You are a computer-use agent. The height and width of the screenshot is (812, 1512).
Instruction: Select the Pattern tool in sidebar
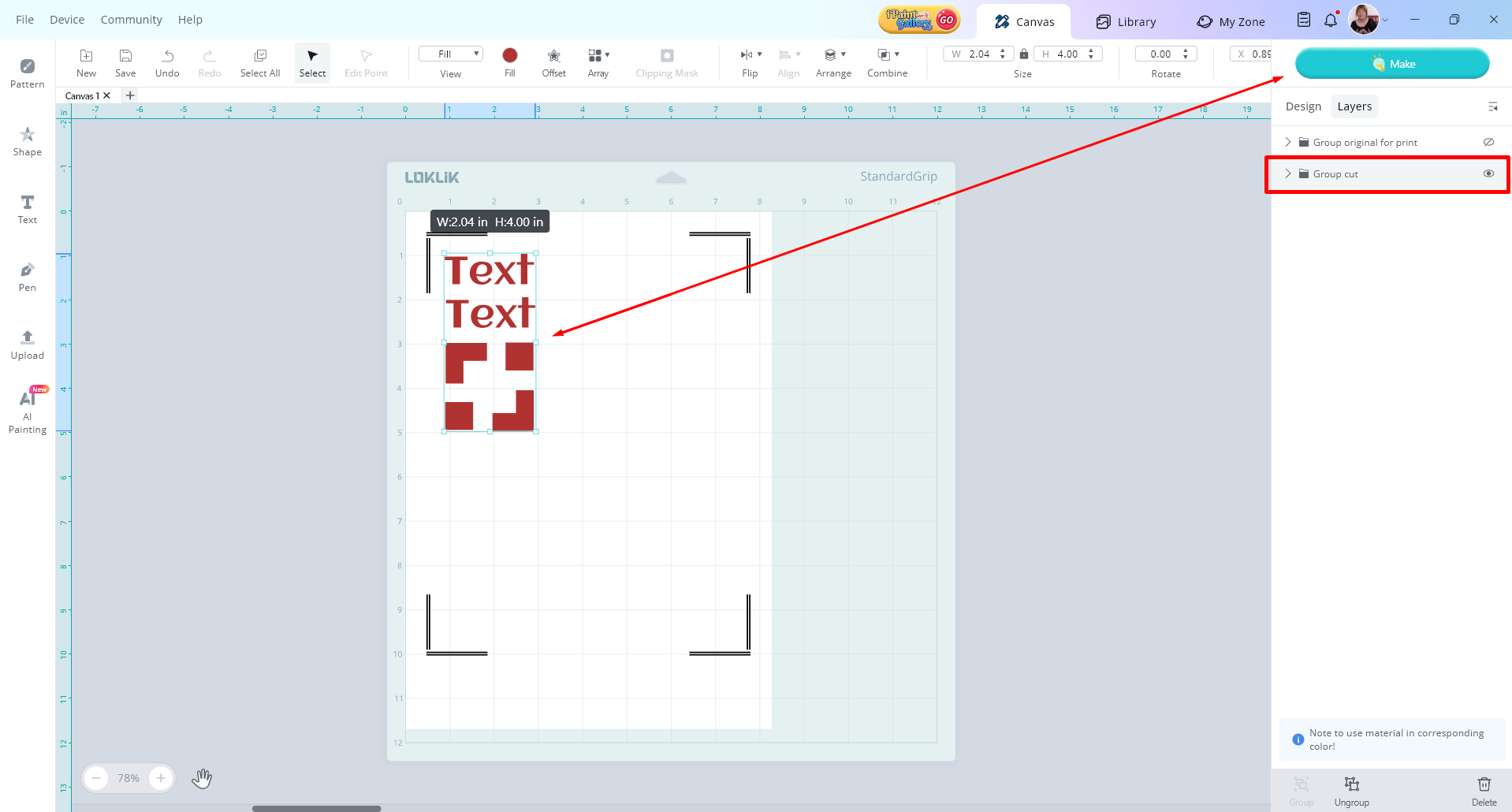(27, 73)
